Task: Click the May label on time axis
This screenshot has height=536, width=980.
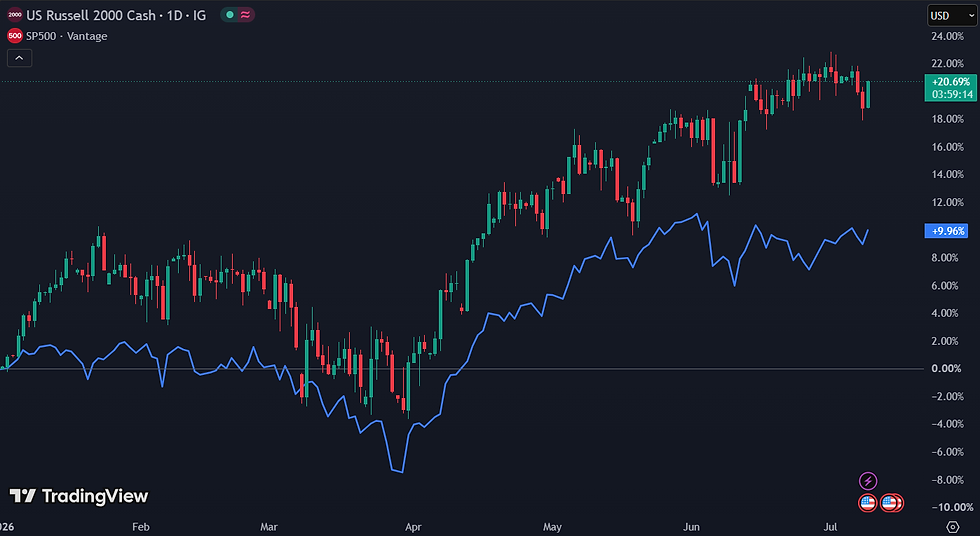Action: point(552,527)
